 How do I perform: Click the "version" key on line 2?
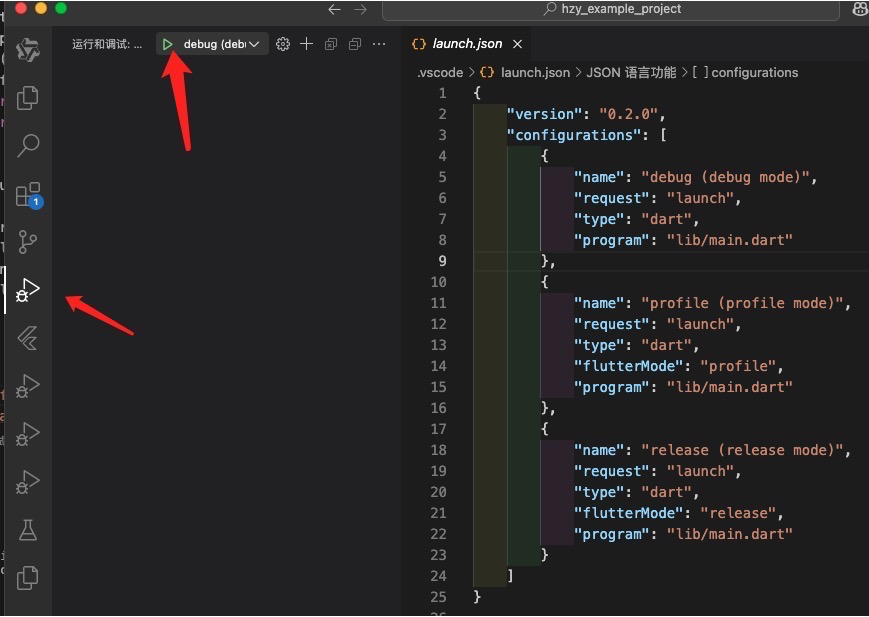(x=544, y=114)
